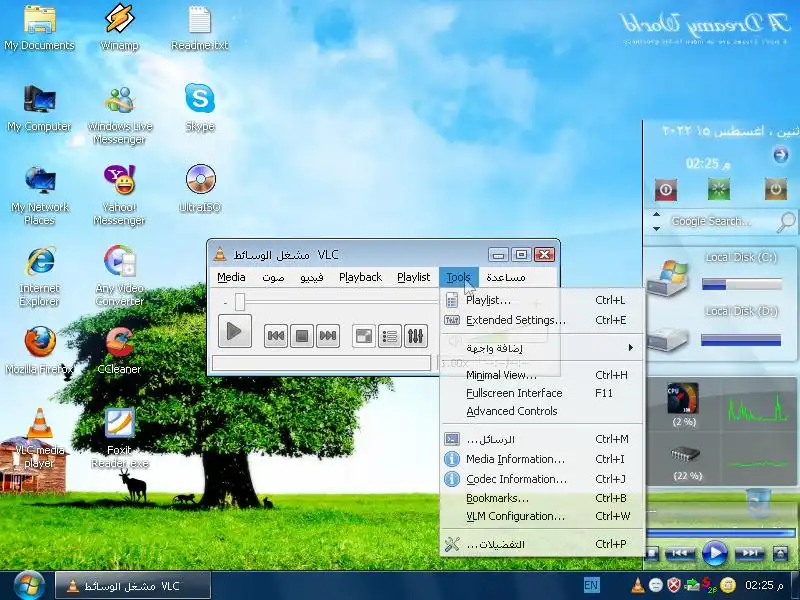Click the sidebar red power-off gadget button
The height and width of the screenshot is (600, 800).
[666, 189]
